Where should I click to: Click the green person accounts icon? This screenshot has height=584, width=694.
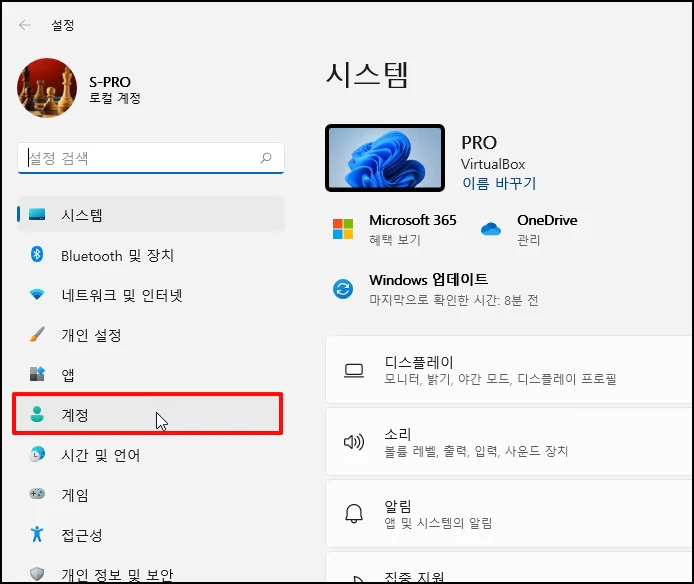click(37, 414)
